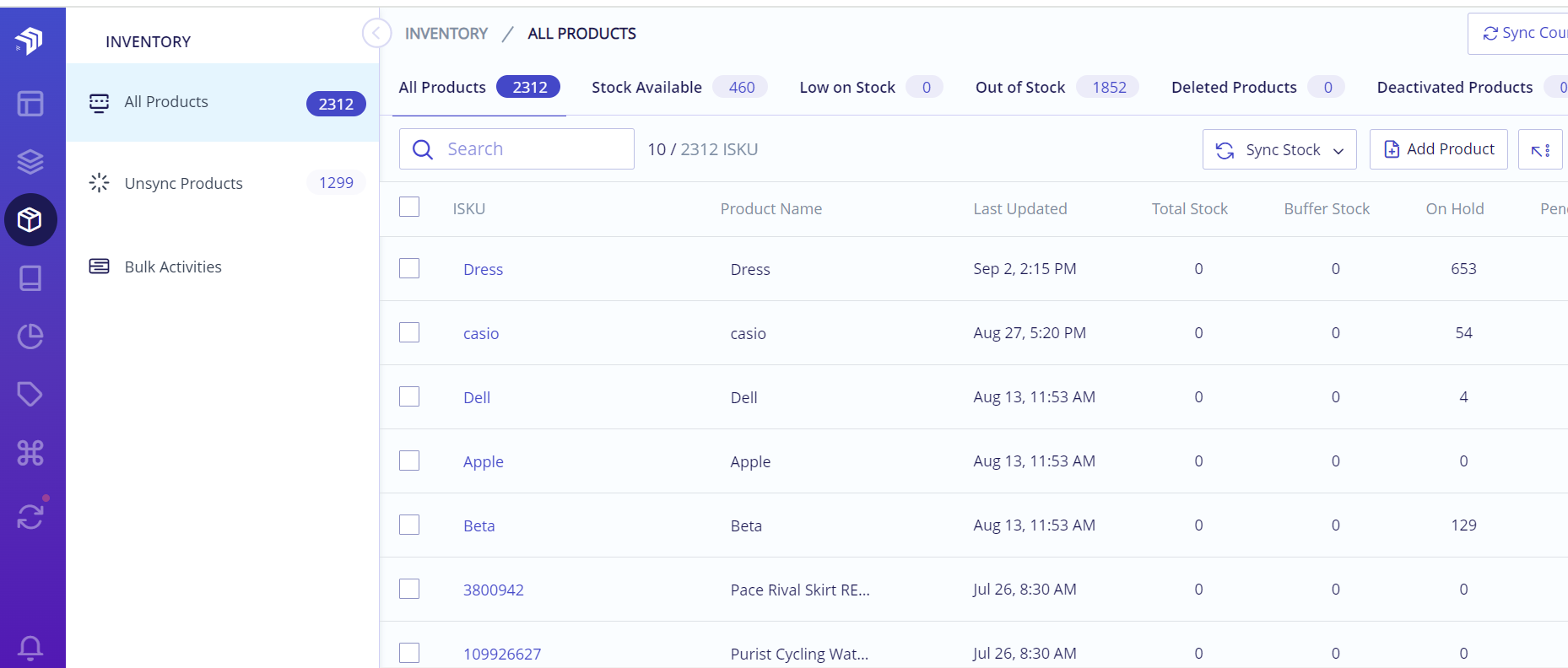1568x668 pixels.
Task: Click the Add Product button
Action: click(1439, 149)
